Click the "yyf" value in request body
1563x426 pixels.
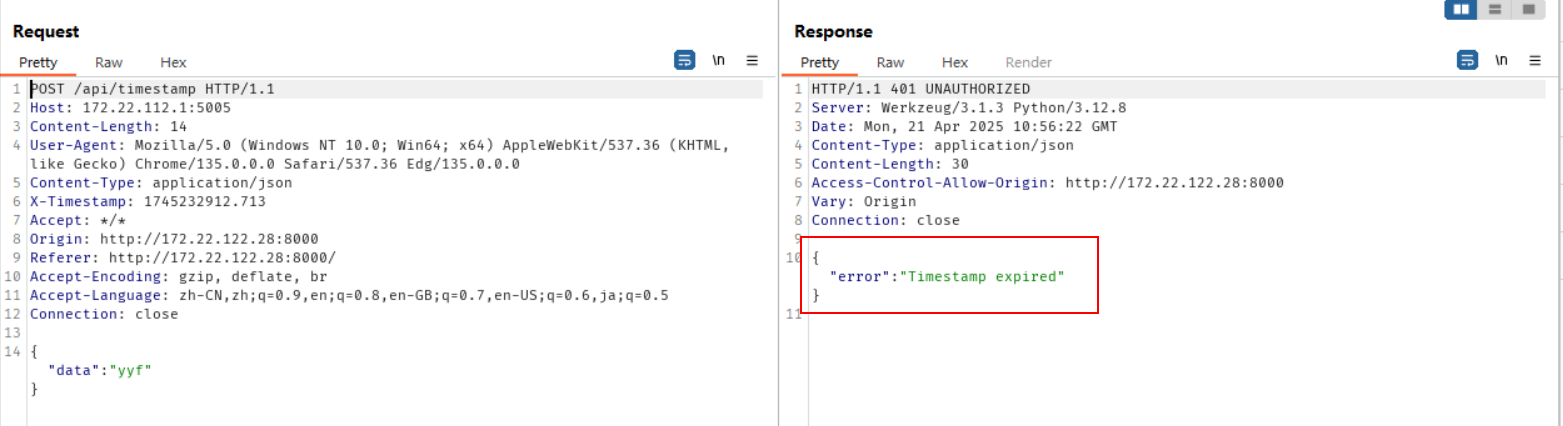(x=130, y=370)
